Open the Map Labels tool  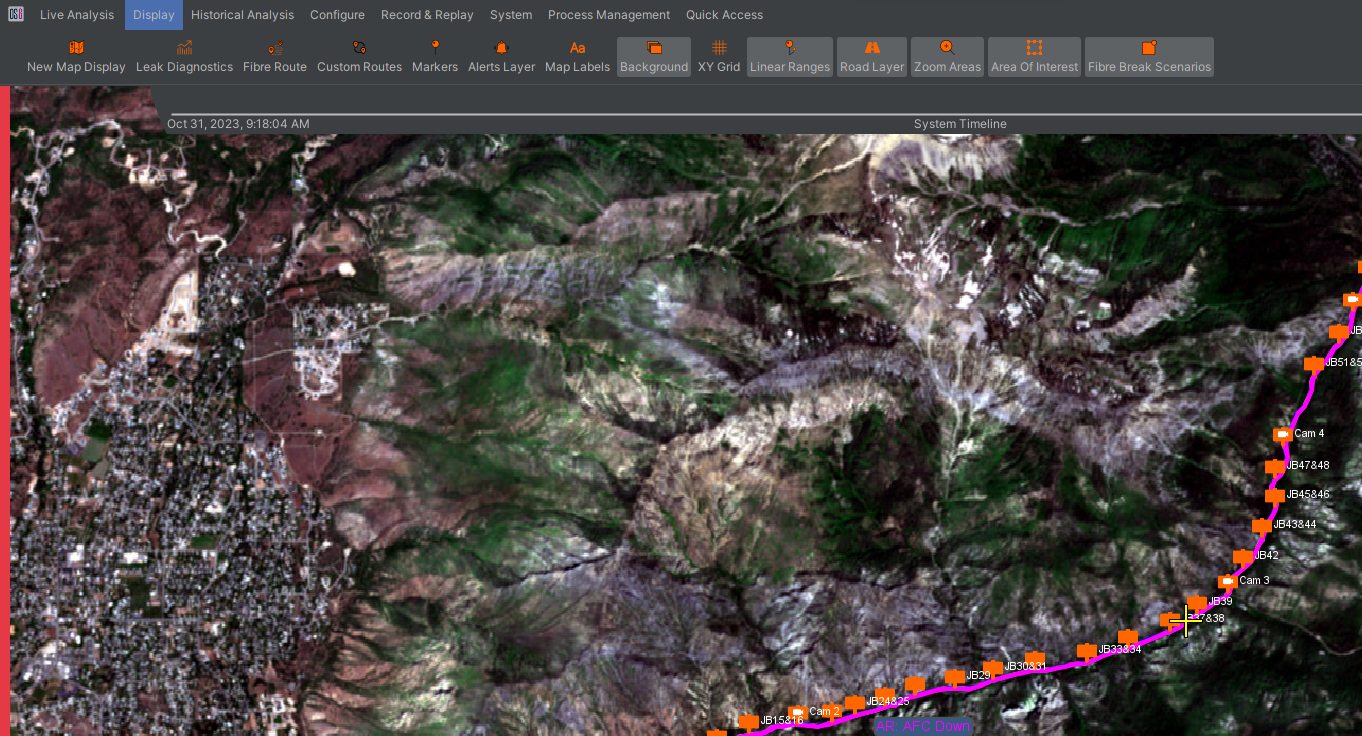tap(577, 57)
